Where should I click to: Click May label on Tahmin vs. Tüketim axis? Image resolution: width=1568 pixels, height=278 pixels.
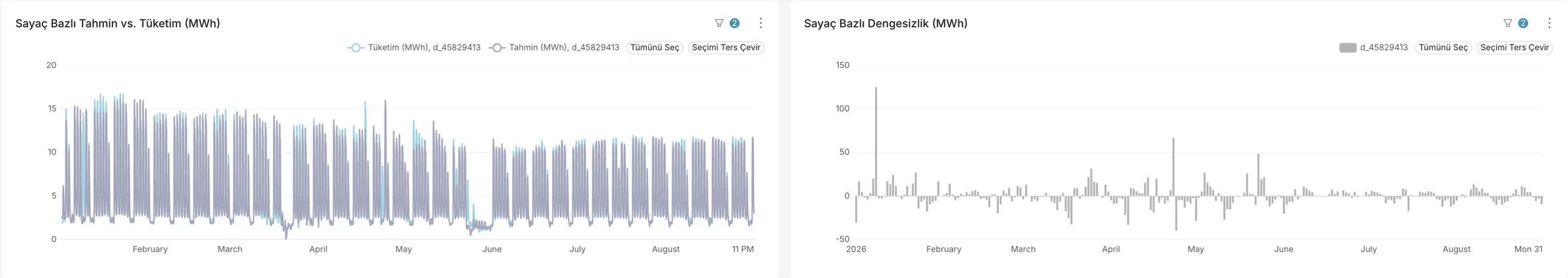404,249
